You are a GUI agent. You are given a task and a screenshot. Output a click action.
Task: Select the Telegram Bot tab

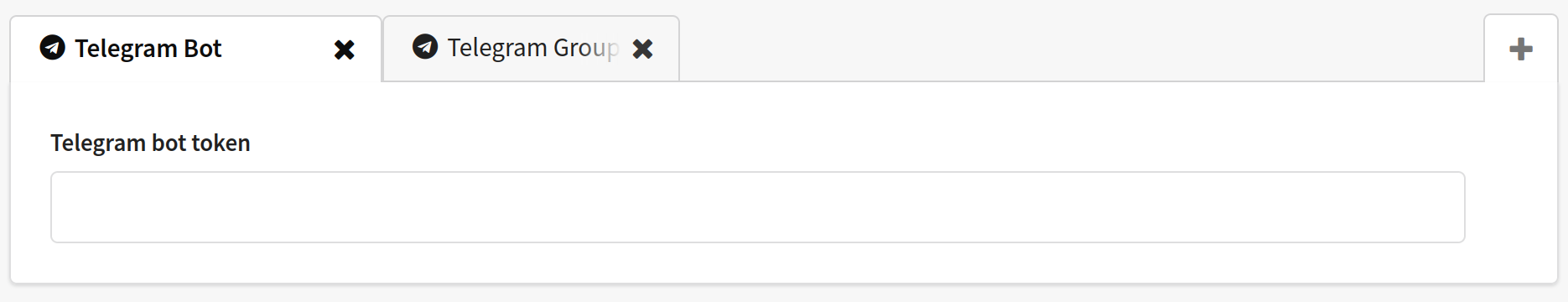point(196,49)
